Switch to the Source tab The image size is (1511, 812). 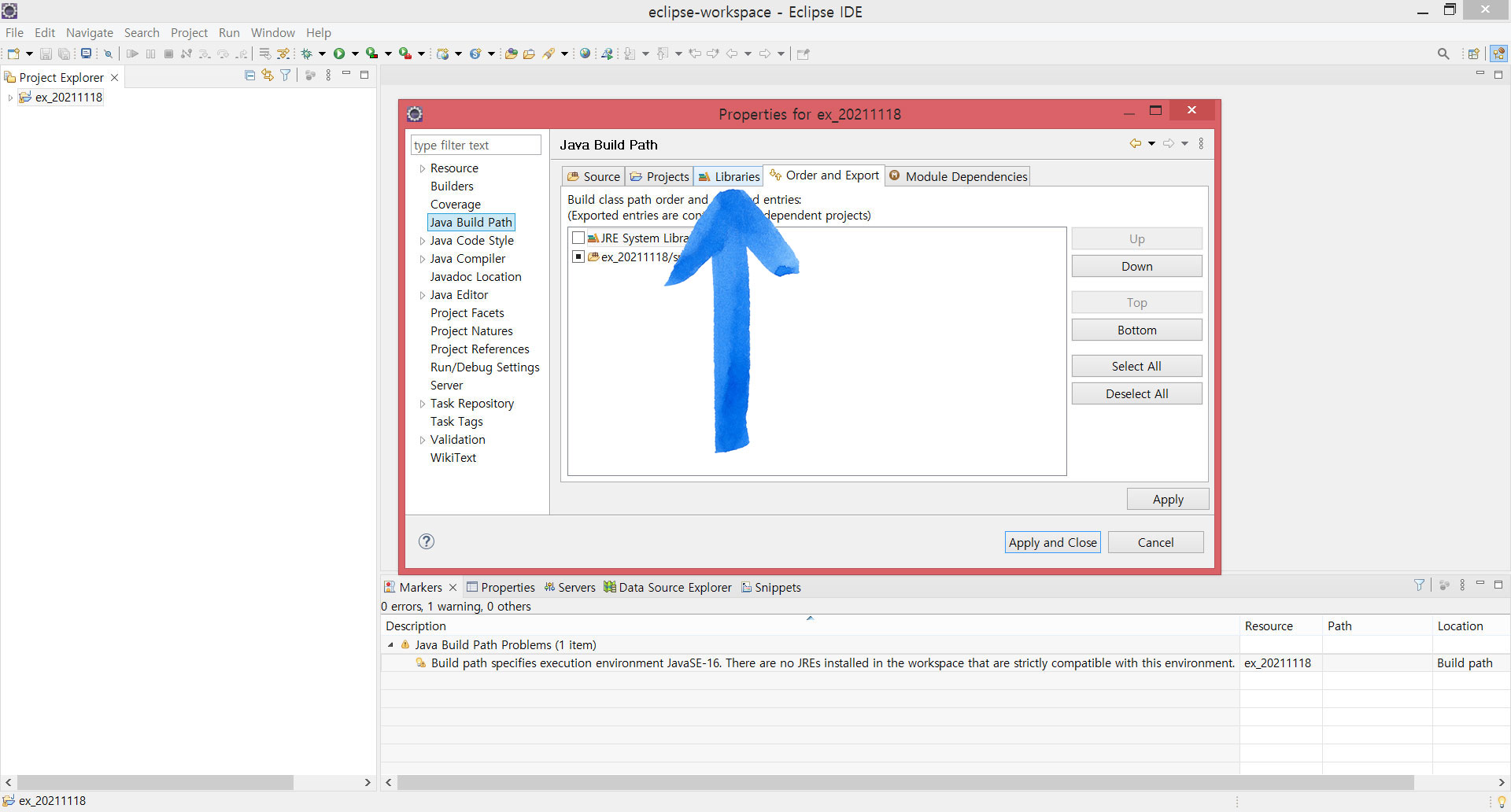[x=593, y=176]
